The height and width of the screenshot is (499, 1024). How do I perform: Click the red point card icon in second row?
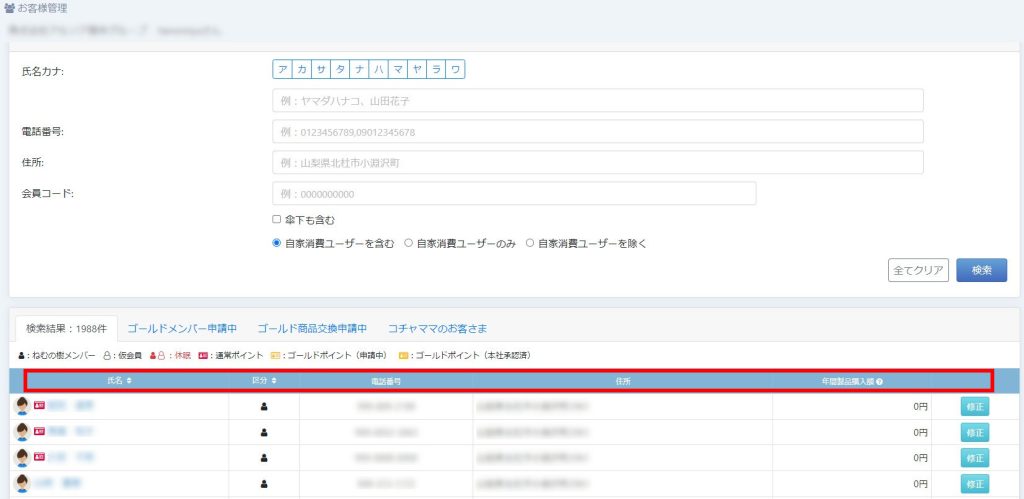point(40,432)
